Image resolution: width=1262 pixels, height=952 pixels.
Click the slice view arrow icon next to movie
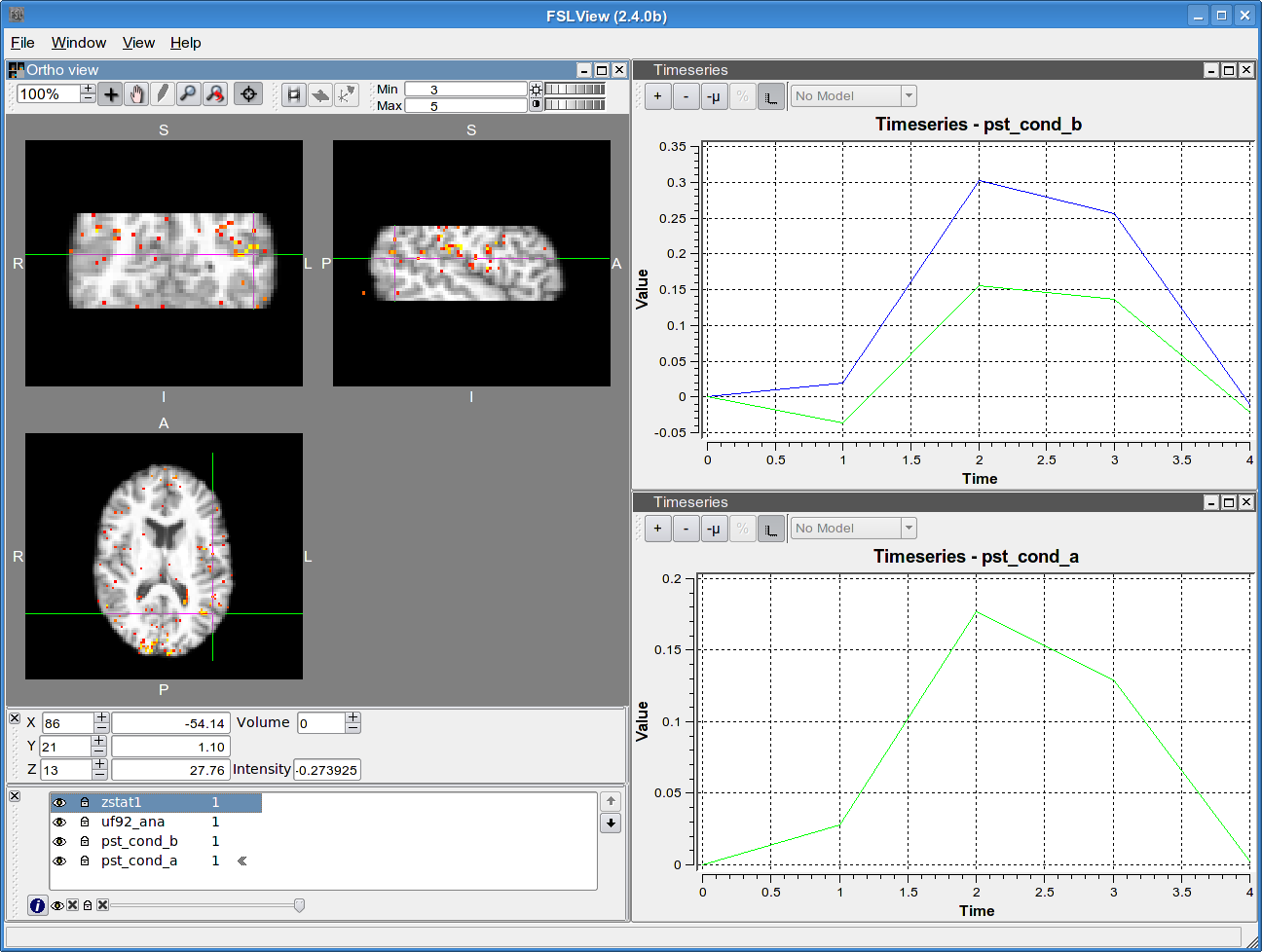pyautogui.click(x=320, y=95)
